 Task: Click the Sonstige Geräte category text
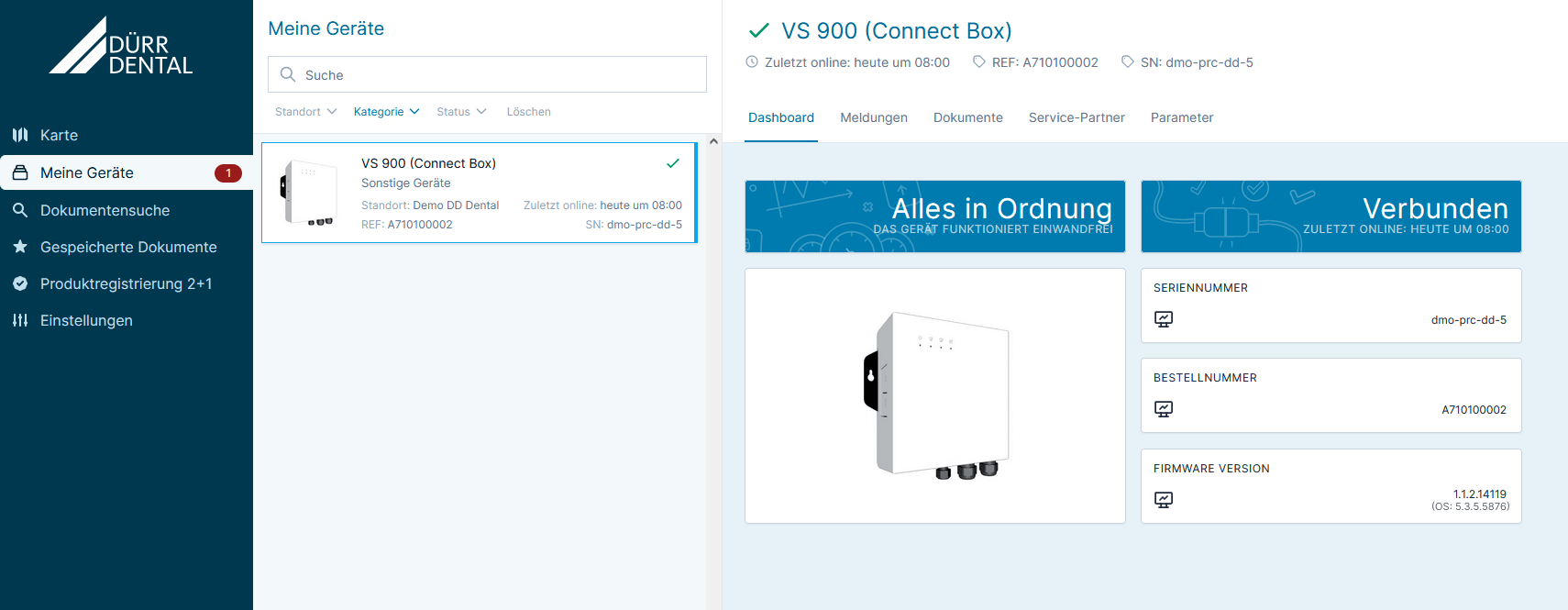(x=405, y=183)
